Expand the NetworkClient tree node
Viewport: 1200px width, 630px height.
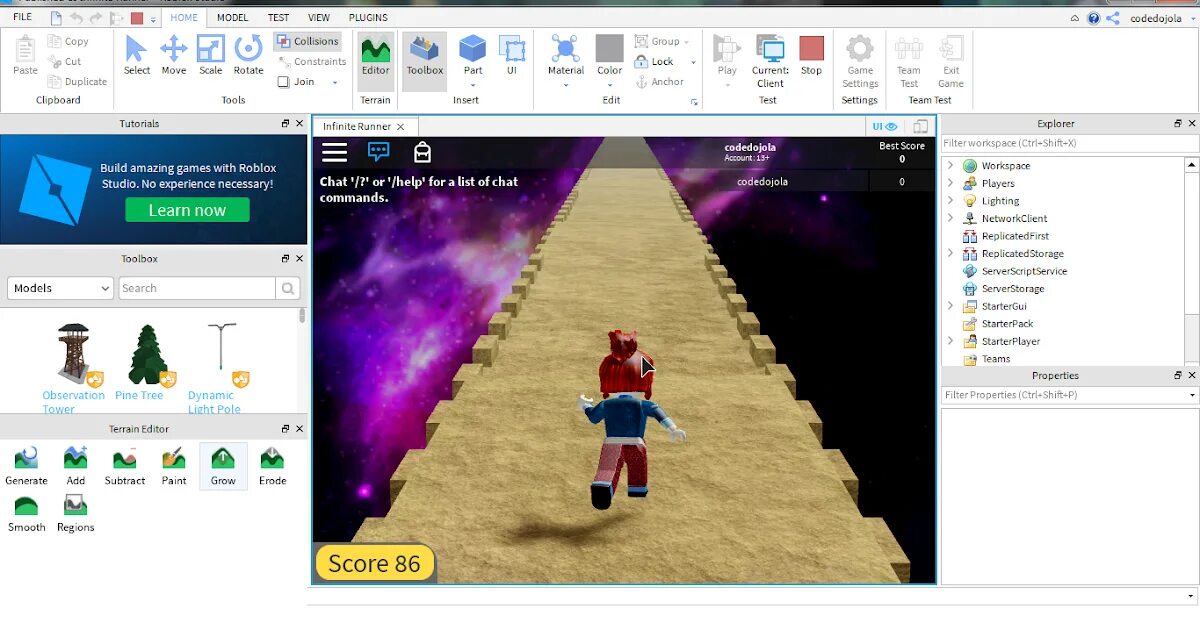[x=950, y=218]
